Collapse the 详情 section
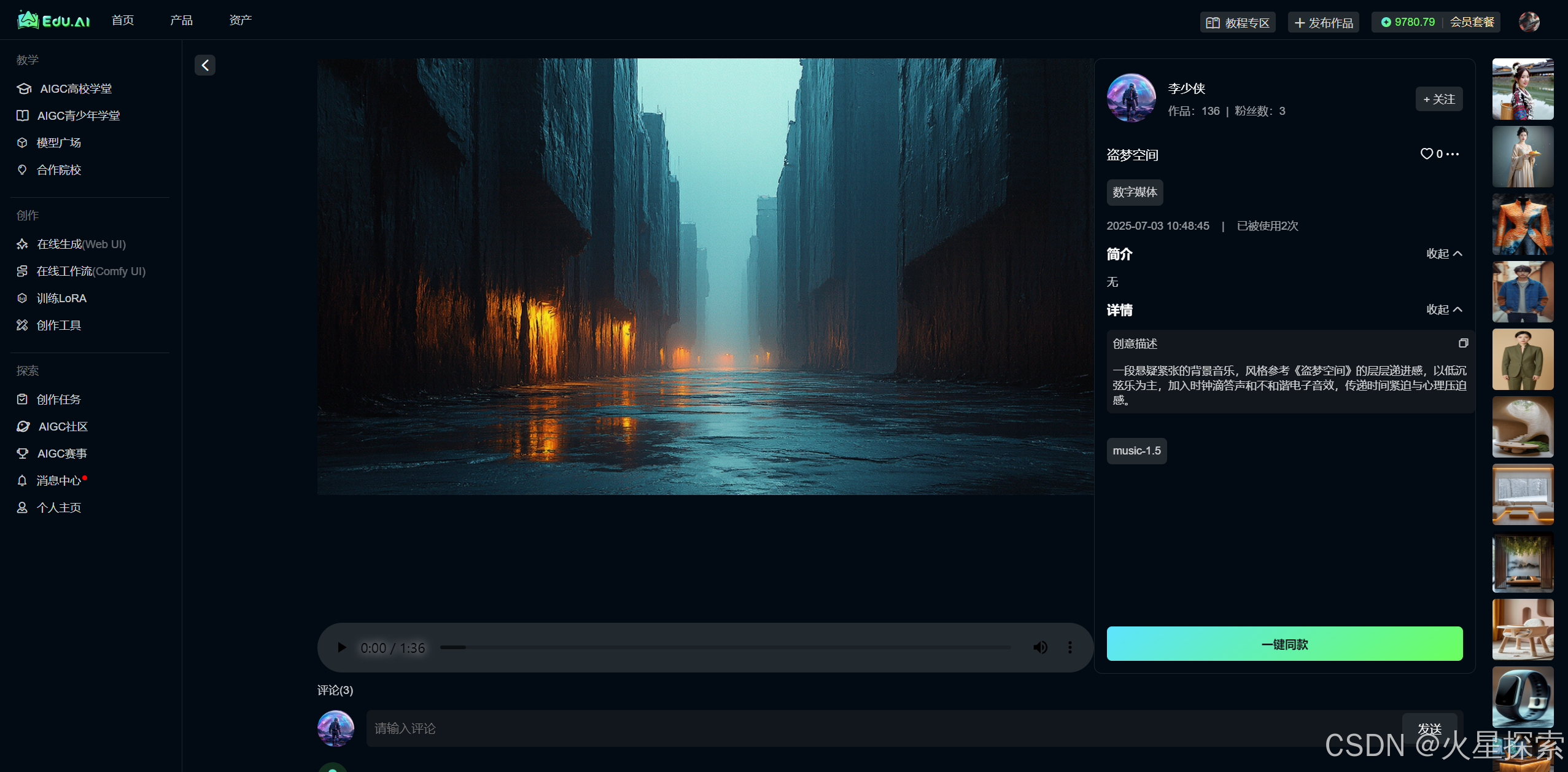Viewport: 1568px width, 772px height. (x=1444, y=310)
